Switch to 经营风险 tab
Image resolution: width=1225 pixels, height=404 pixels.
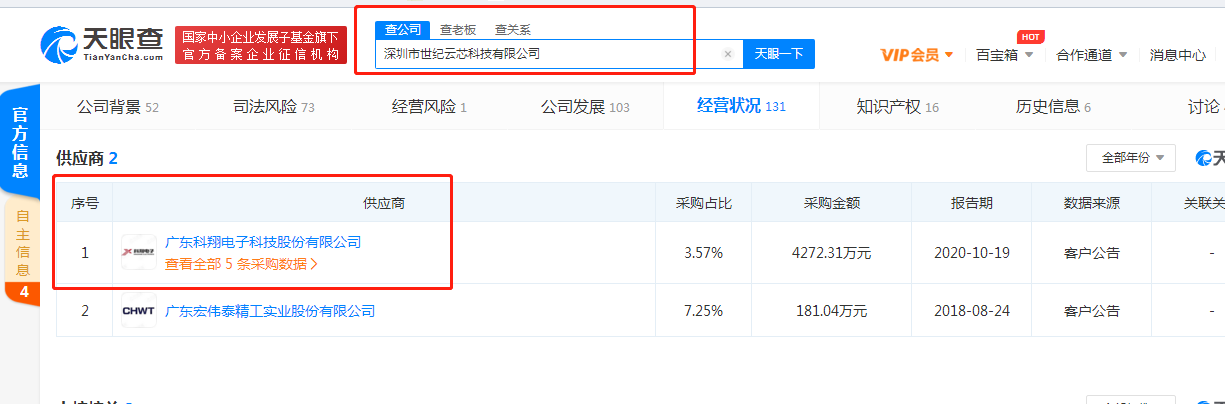[x=429, y=106]
